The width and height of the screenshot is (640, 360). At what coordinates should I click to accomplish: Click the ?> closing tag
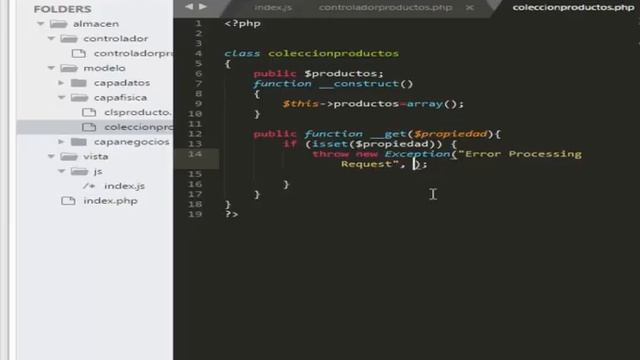pyautogui.click(x=231, y=214)
